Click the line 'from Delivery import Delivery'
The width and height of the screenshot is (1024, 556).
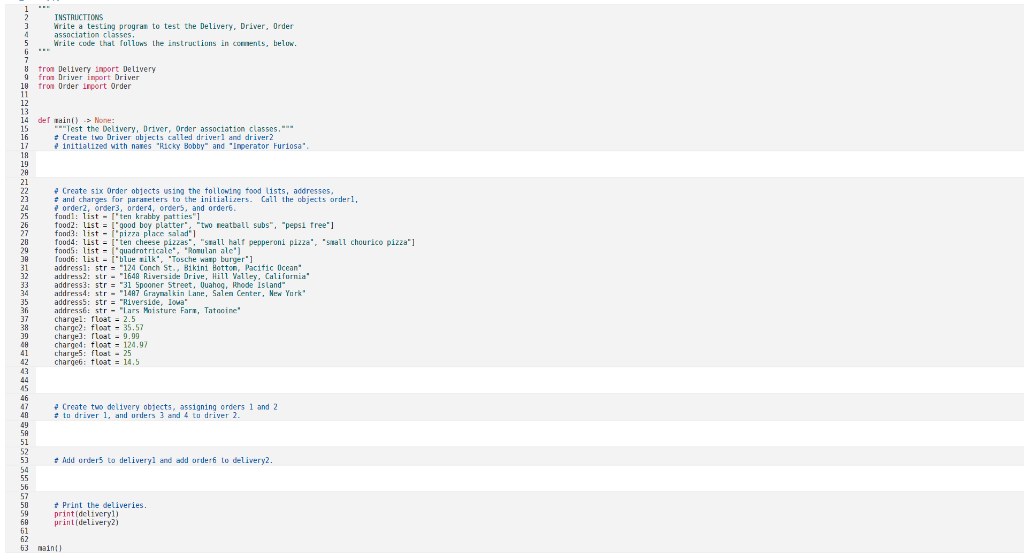click(97, 69)
